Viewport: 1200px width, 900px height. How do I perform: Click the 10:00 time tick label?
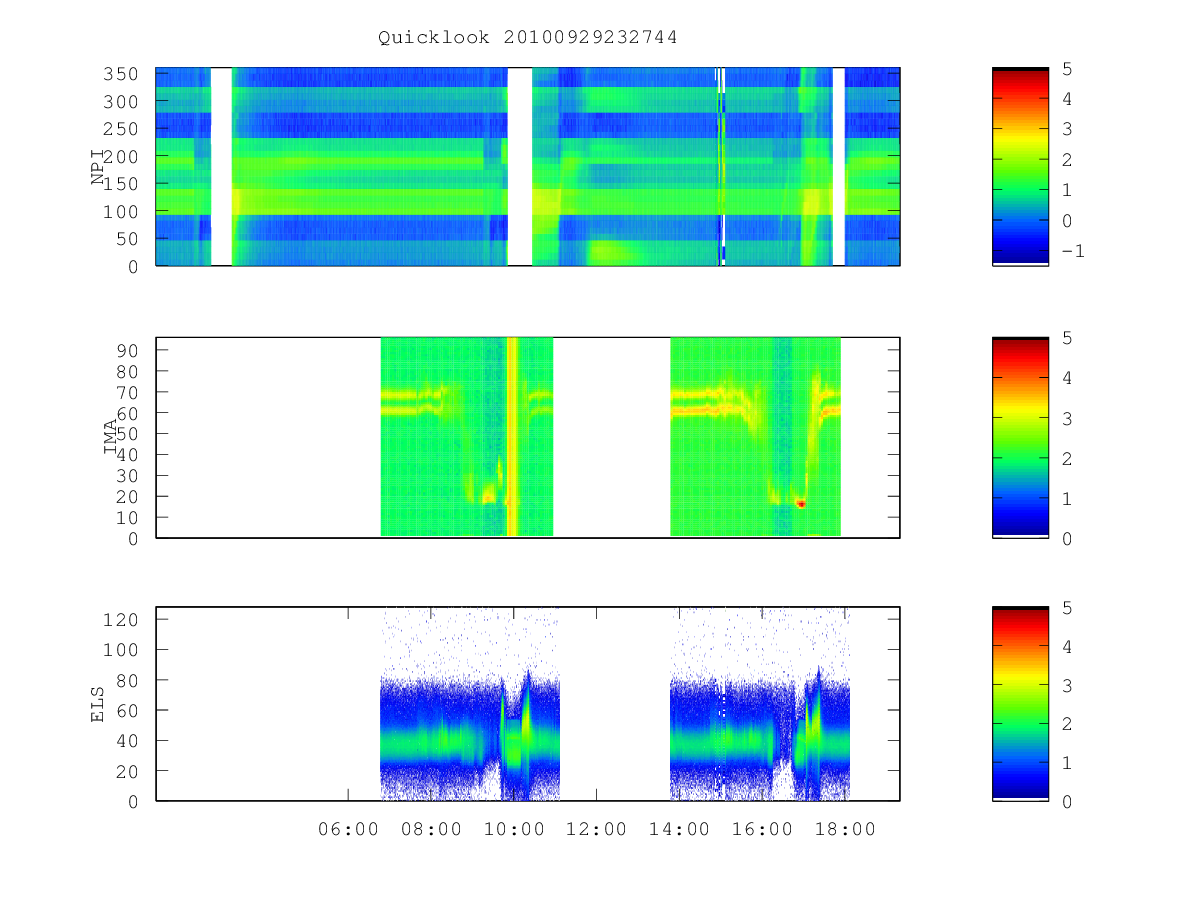pyautogui.click(x=514, y=829)
